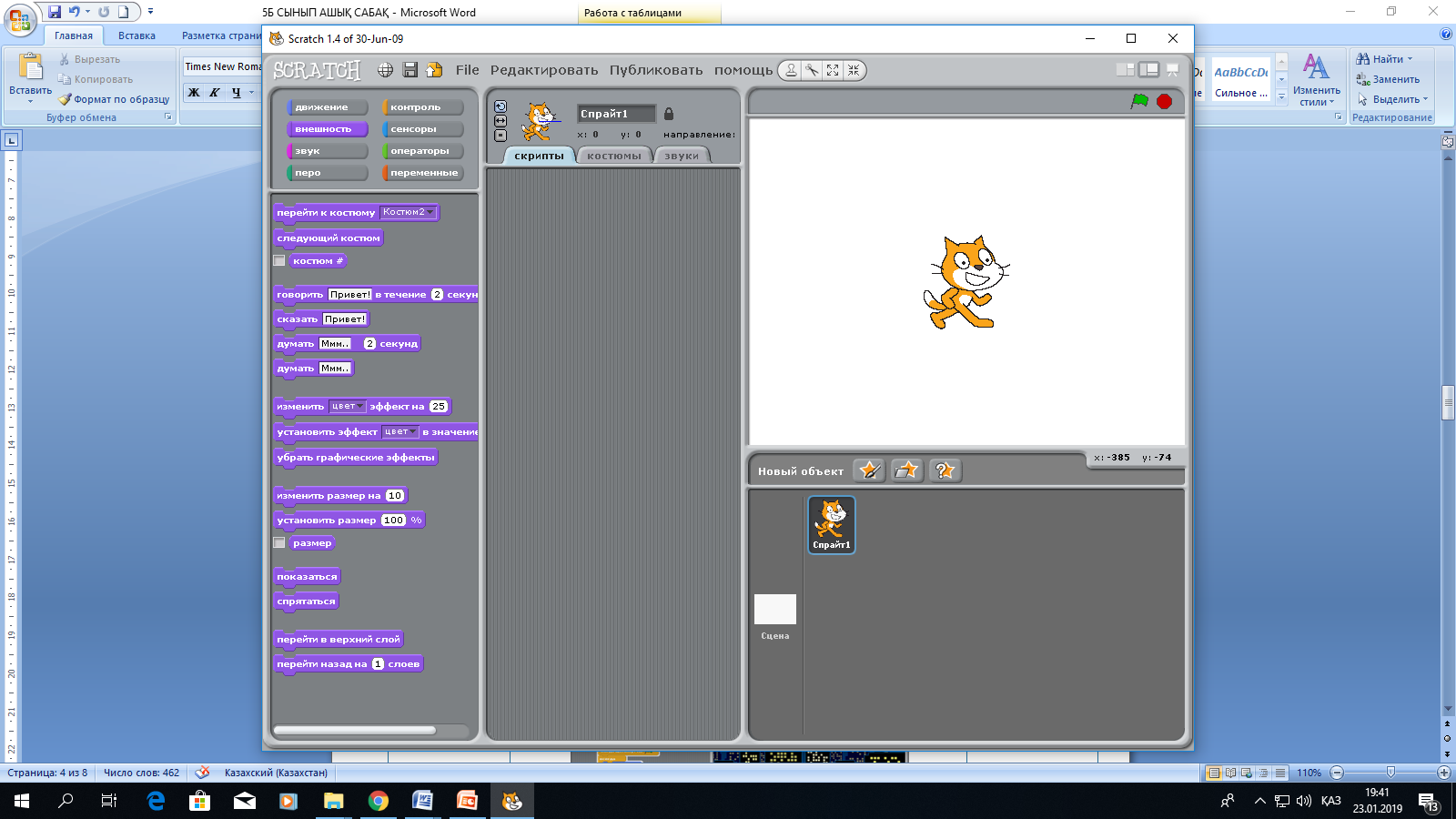Open the Публиковать menu
The image size is (1456, 819).
click(656, 70)
